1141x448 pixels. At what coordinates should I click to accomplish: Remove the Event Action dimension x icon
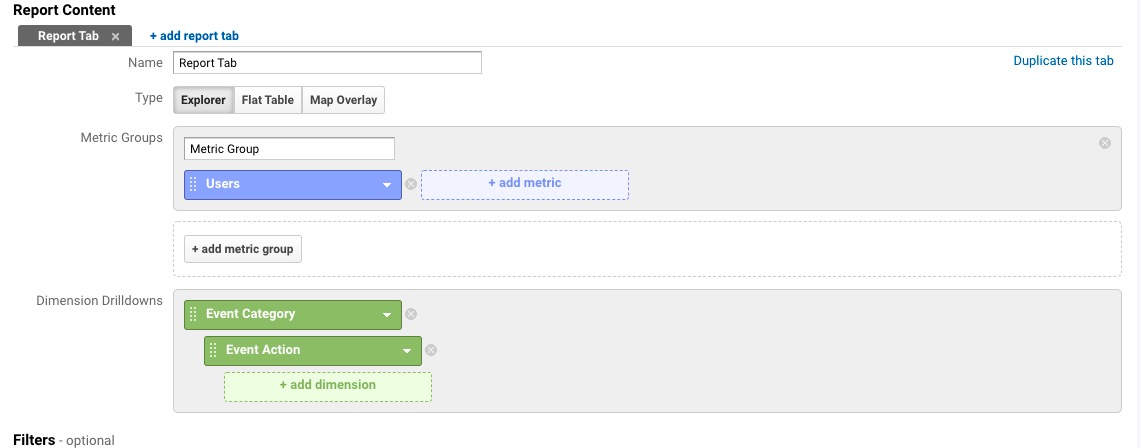click(431, 350)
